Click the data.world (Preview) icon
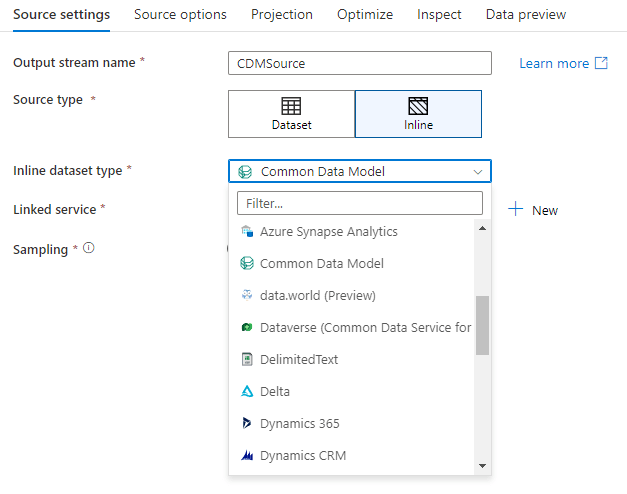The width and height of the screenshot is (627, 494). 247,296
